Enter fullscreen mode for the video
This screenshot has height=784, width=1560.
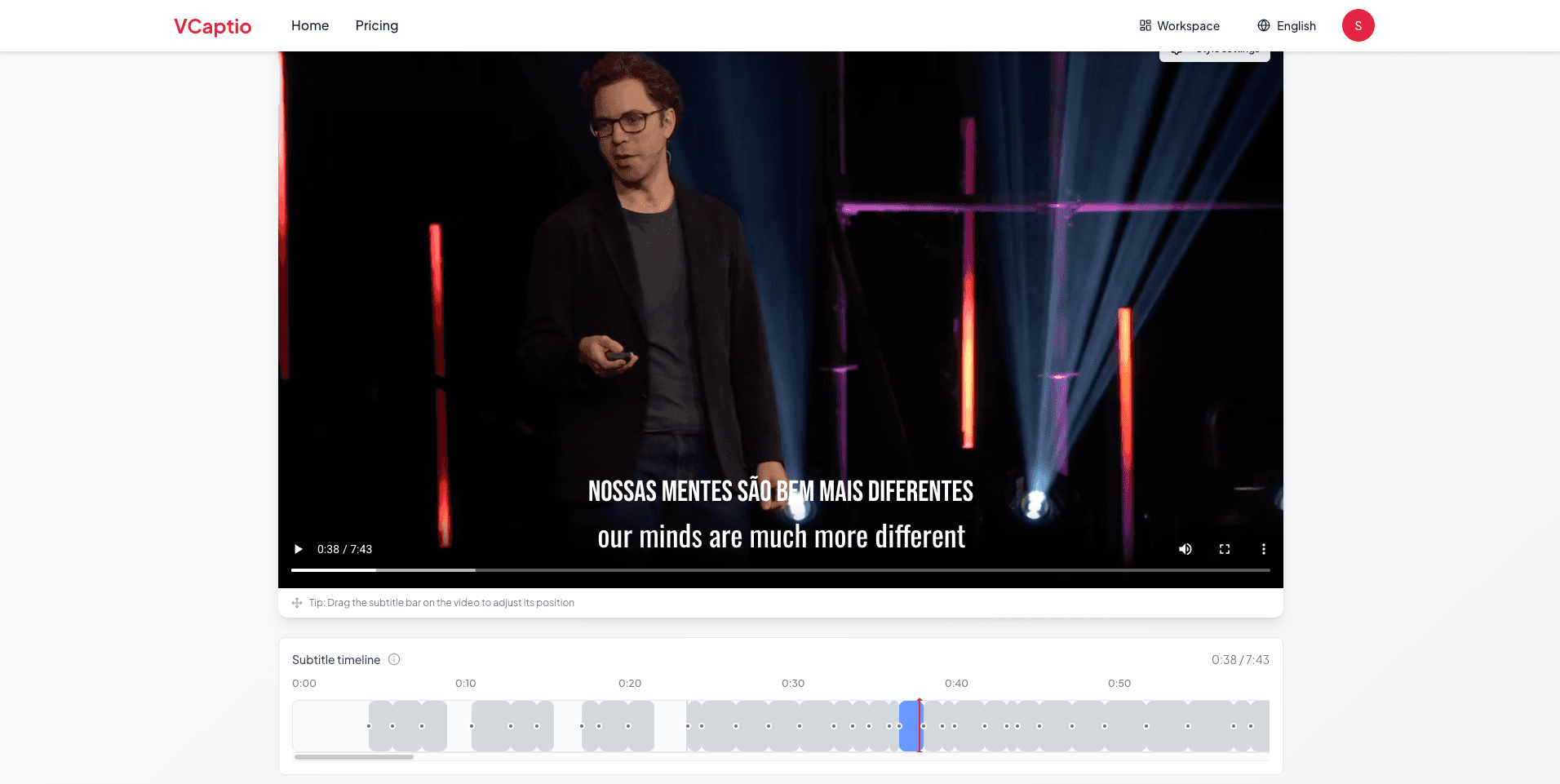[1225, 549]
